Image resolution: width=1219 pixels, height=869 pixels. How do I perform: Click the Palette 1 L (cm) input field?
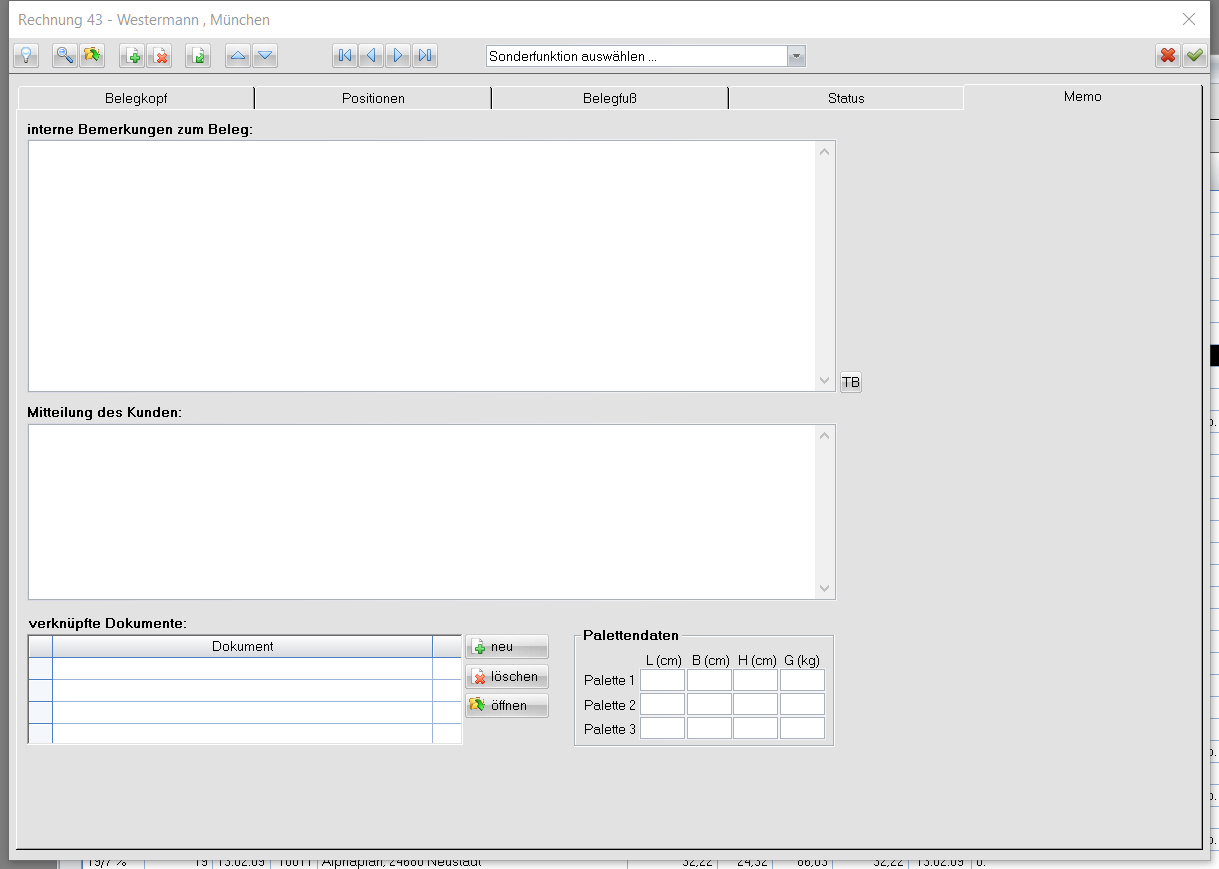click(x=662, y=679)
